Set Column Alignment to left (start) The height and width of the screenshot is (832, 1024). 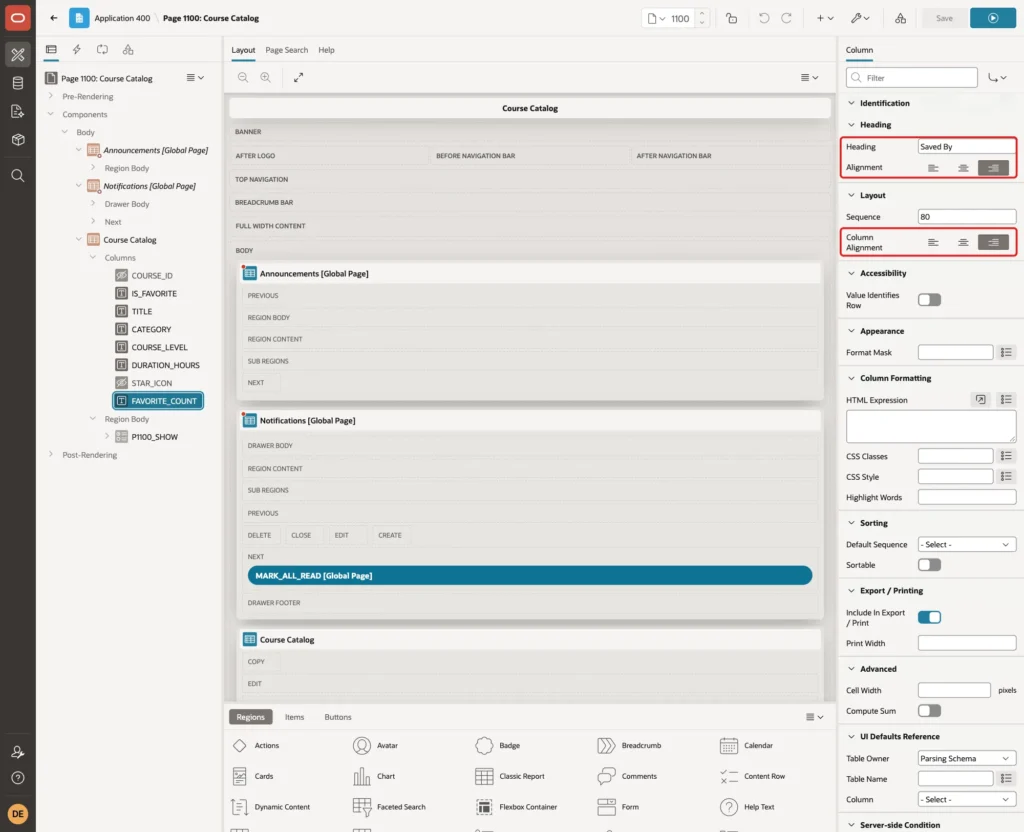click(933, 242)
